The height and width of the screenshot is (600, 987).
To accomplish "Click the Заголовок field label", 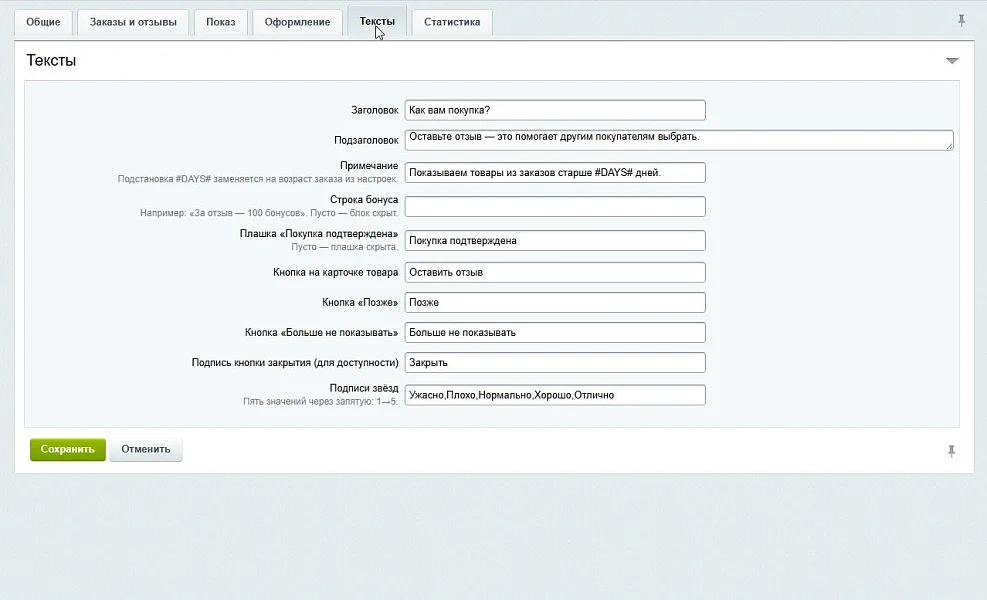I will click(x=375, y=110).
